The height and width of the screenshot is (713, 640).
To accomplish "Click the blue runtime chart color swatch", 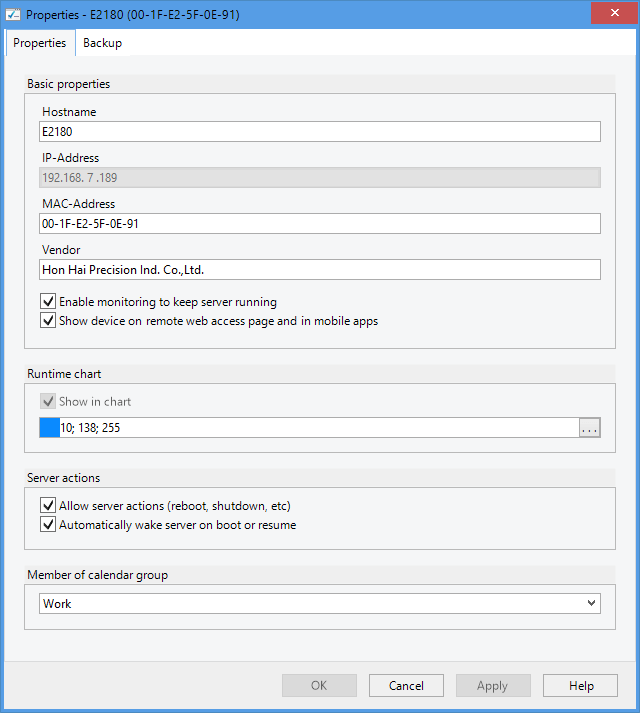I will 49,428.
